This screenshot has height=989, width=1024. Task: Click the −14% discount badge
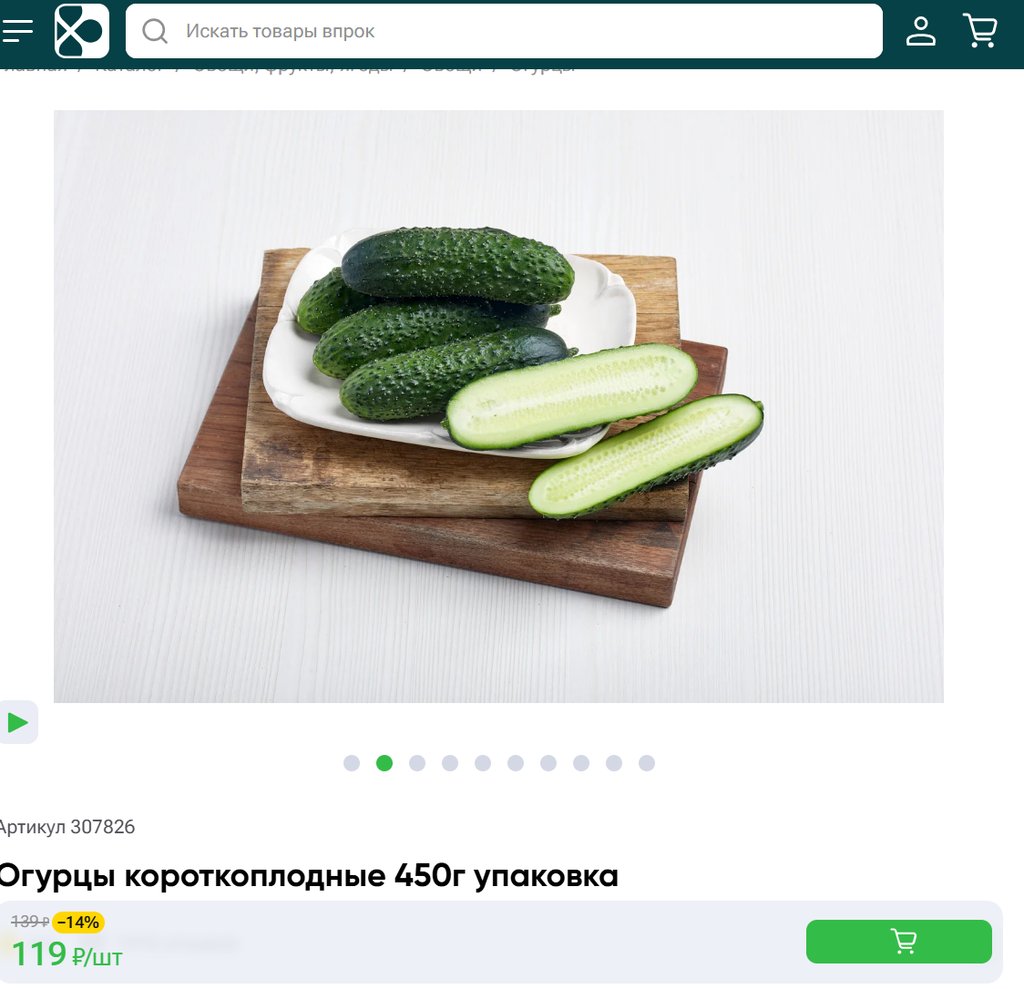(78, 922)
